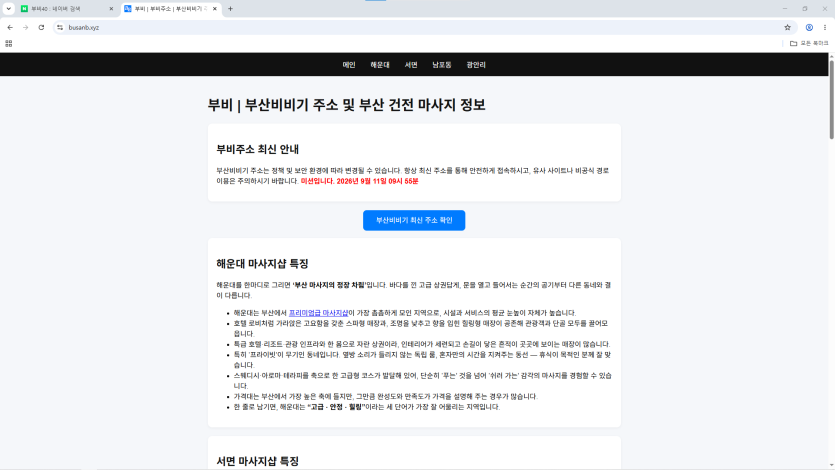Go to 광안리 in the navigation menu
835x470 pixels.
point(476,65)
